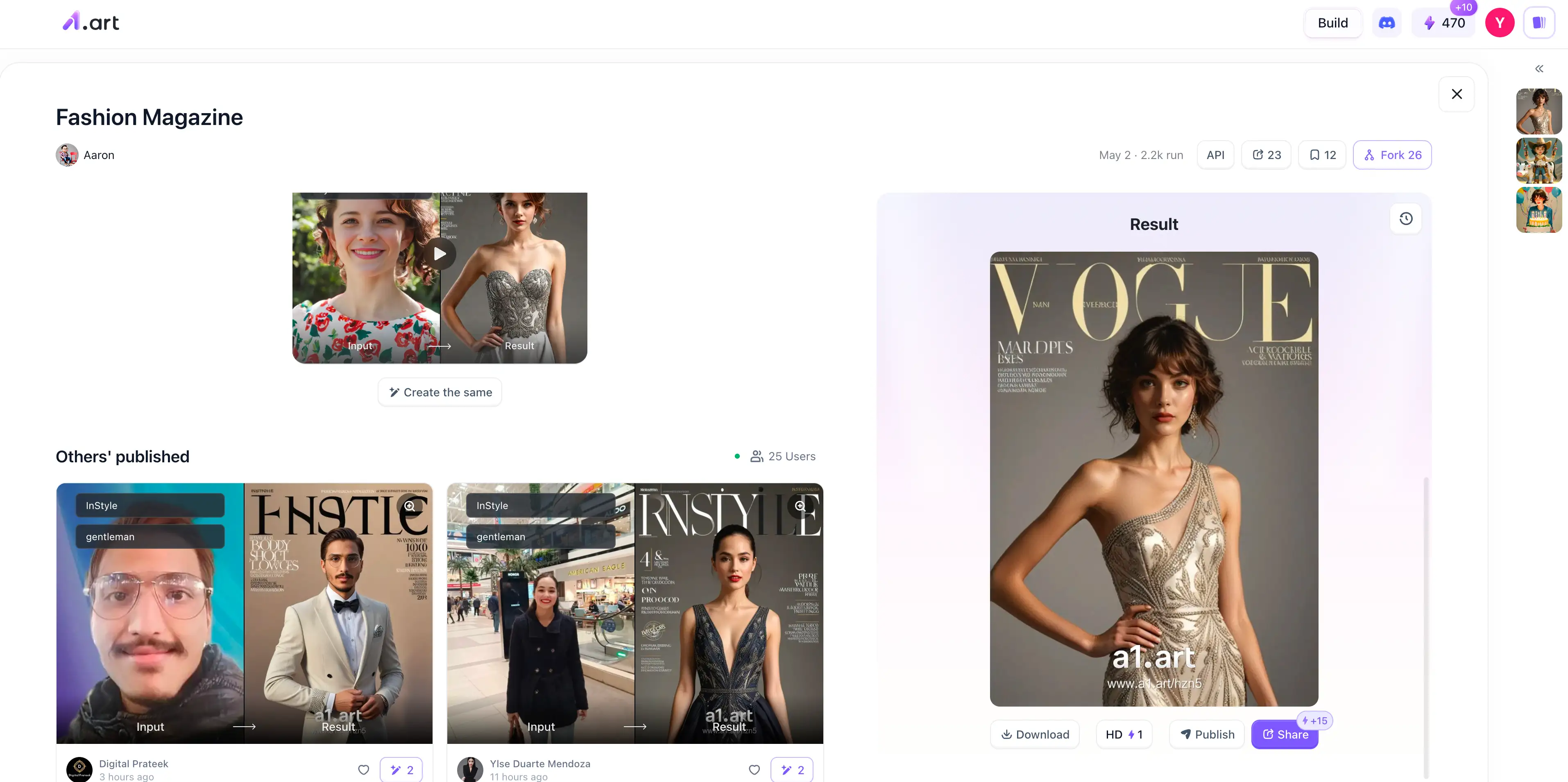1568x782 pixels.
Task: Share the result for +15 credits
Action: (1285, 734)
